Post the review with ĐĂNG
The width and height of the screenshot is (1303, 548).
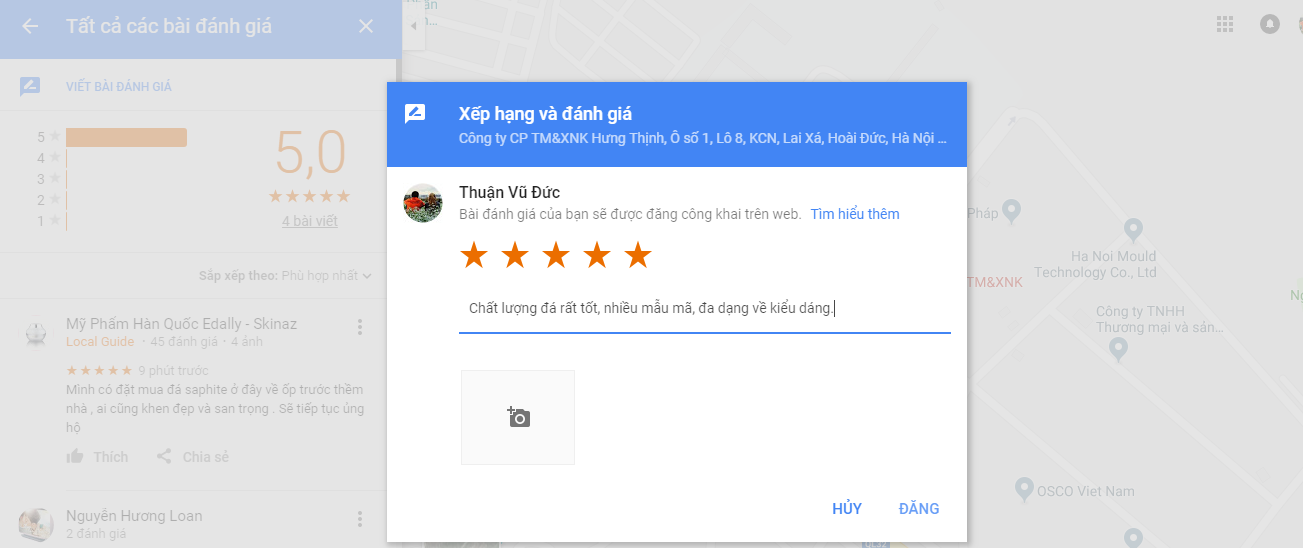click(919, 509)
